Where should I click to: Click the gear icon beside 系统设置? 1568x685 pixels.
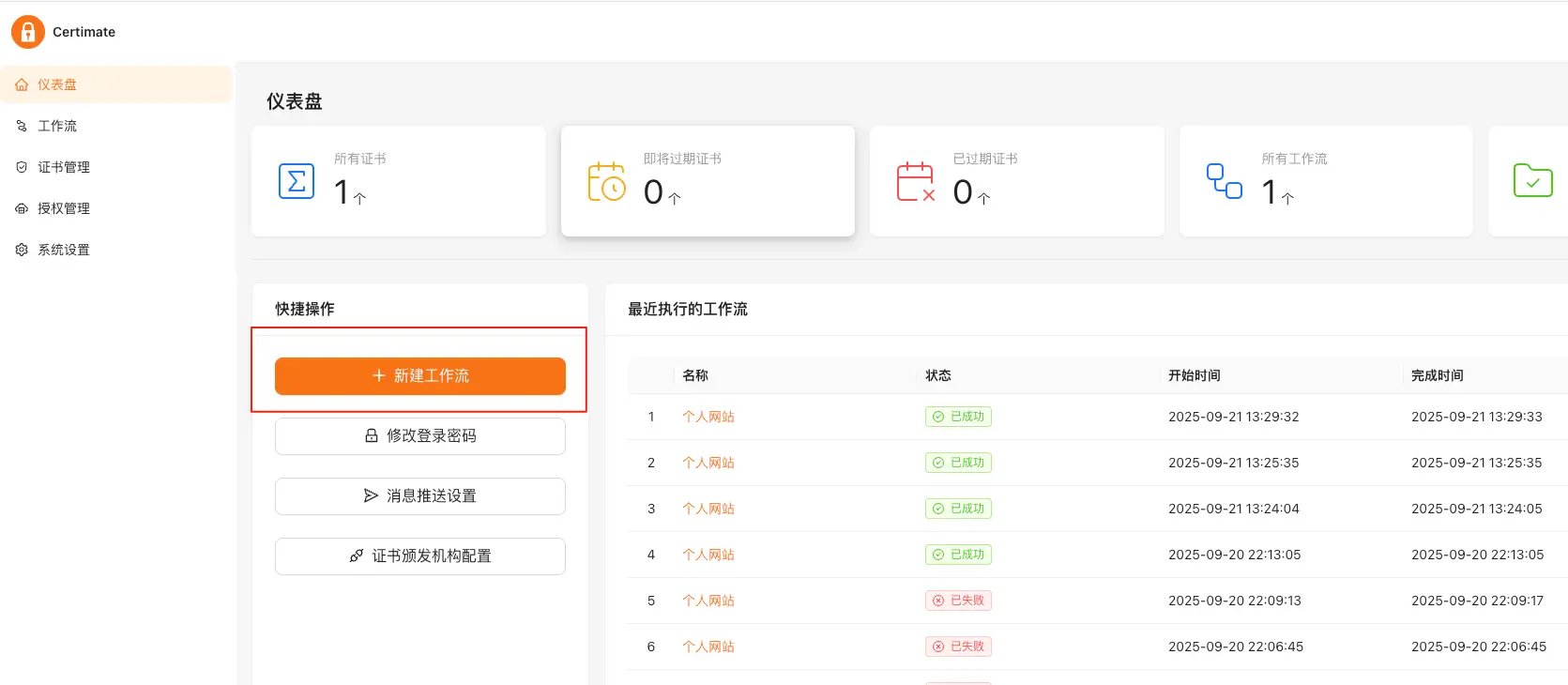click(x=22, y=250)
